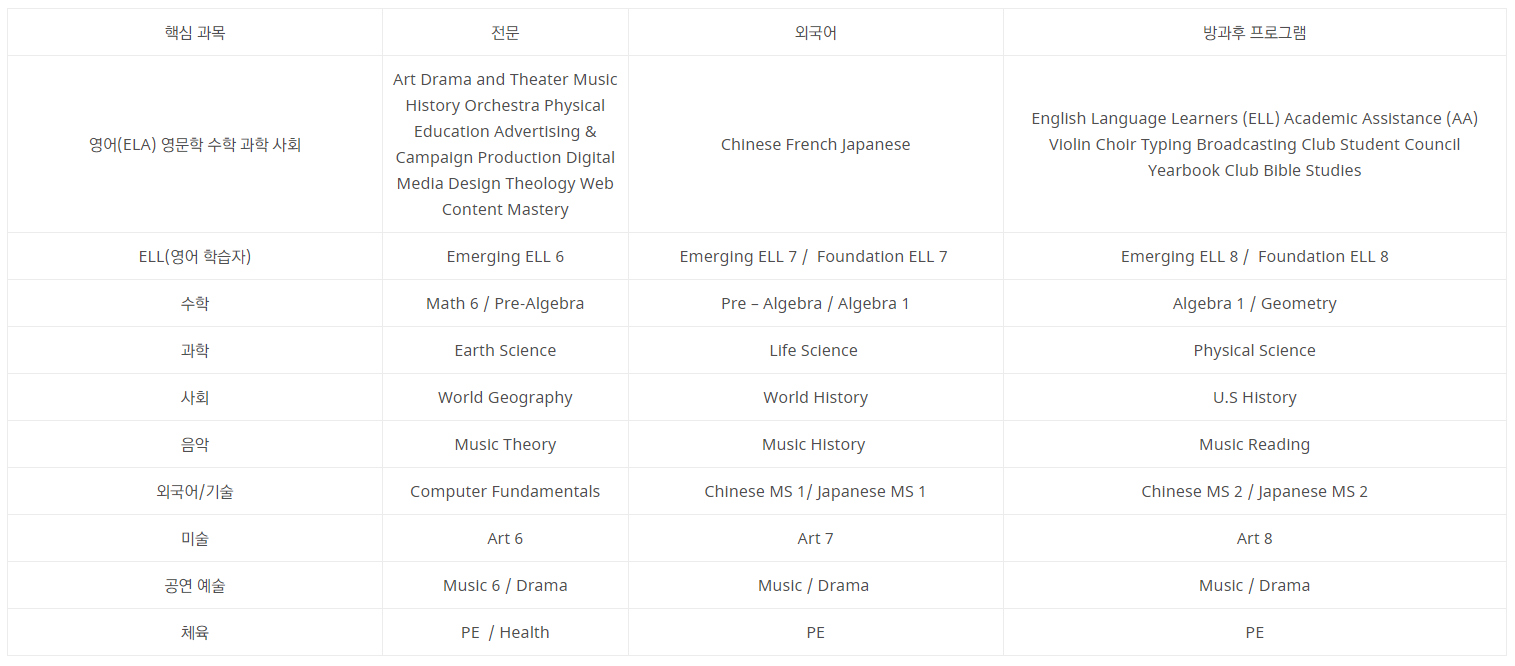Image resolution: width=1515 pixels, height=666 pixels.
Task: Select the Music Theory cell
Action: (x=505, y=444)
